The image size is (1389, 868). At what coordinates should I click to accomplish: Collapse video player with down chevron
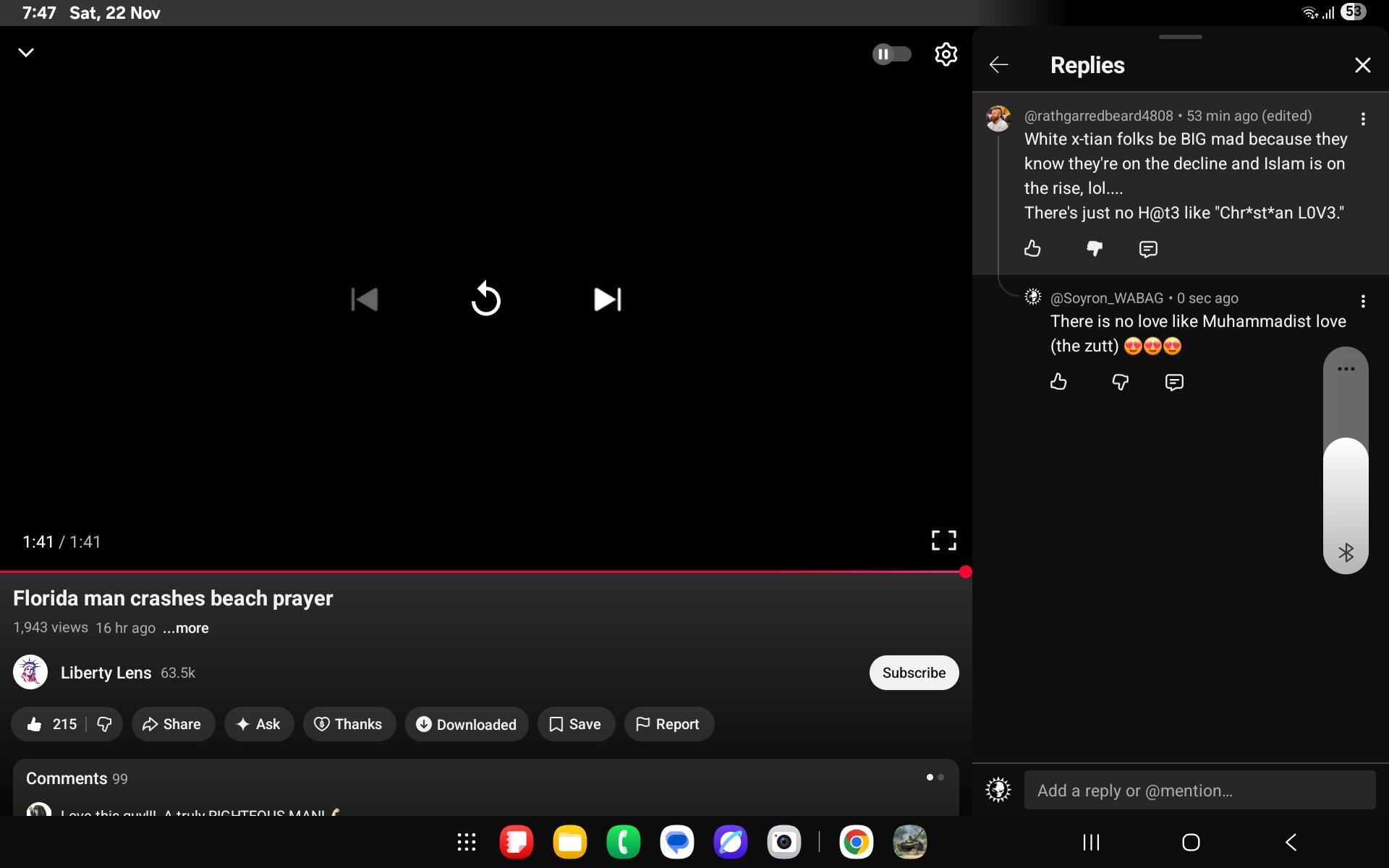pyautogui.click(x=26, y=53)
